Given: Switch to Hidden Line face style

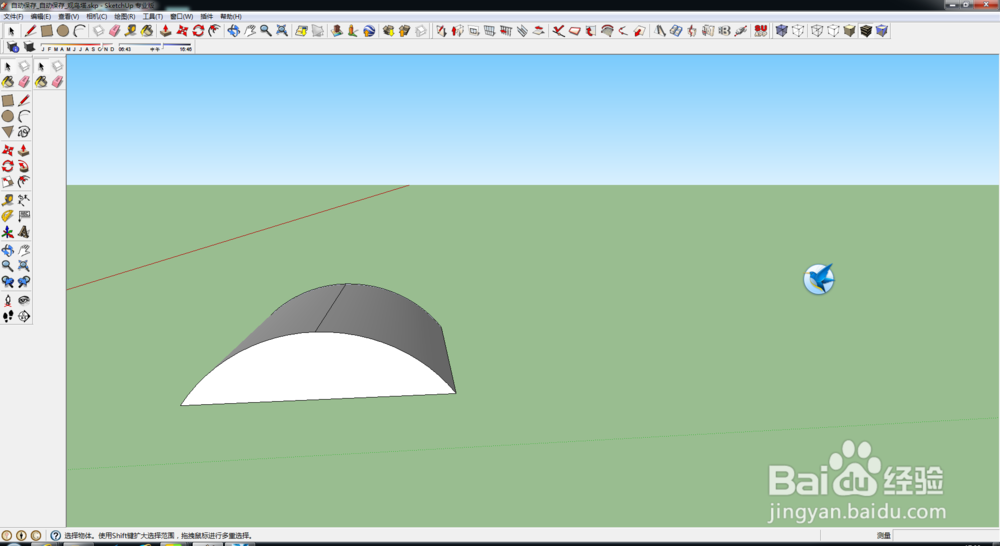Looking at the screenshot, I should pos(833,31).
